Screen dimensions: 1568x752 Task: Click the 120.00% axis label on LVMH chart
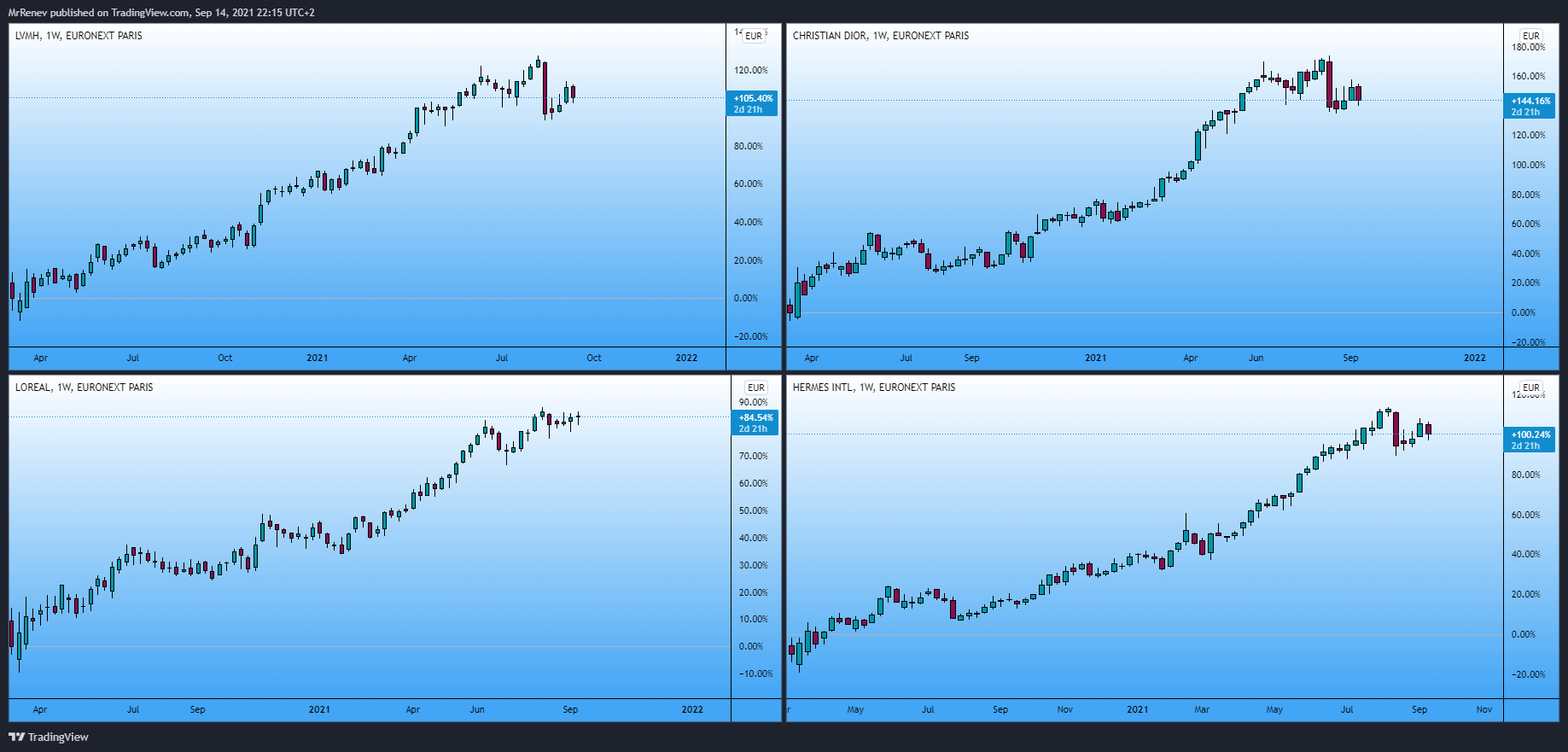point(751,71)
